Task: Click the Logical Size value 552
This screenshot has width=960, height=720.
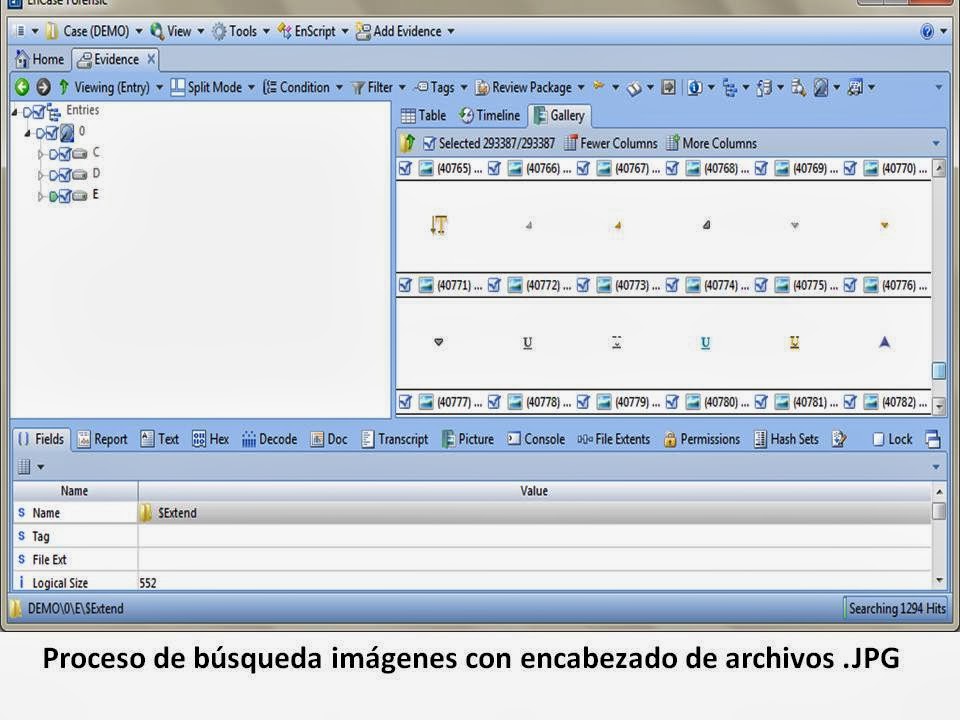Action: [x=148, y=583]
